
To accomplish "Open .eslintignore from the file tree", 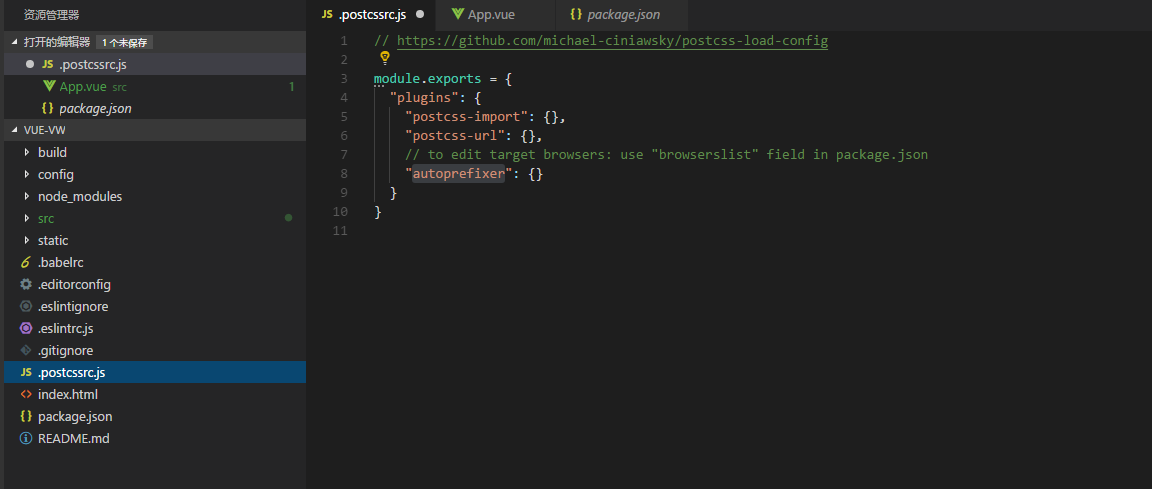I will 155,306.
